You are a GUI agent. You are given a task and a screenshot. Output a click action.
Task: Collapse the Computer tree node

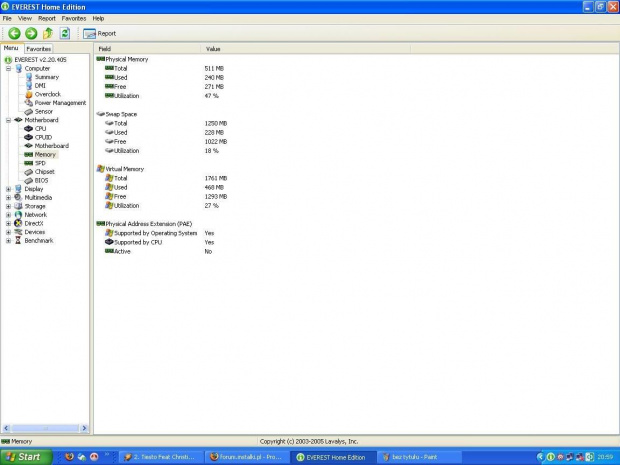(9, 69)
